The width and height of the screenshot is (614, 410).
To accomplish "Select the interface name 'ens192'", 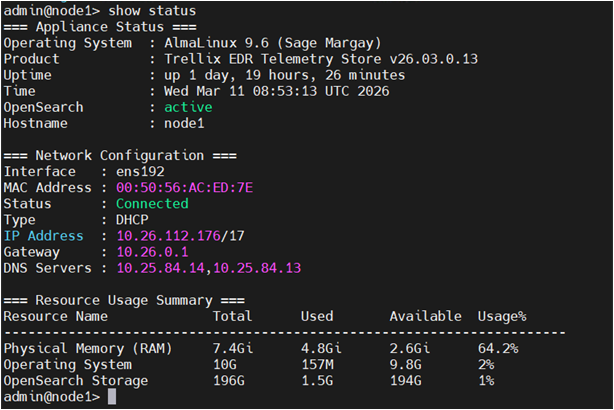I will [x=140, y=172].
